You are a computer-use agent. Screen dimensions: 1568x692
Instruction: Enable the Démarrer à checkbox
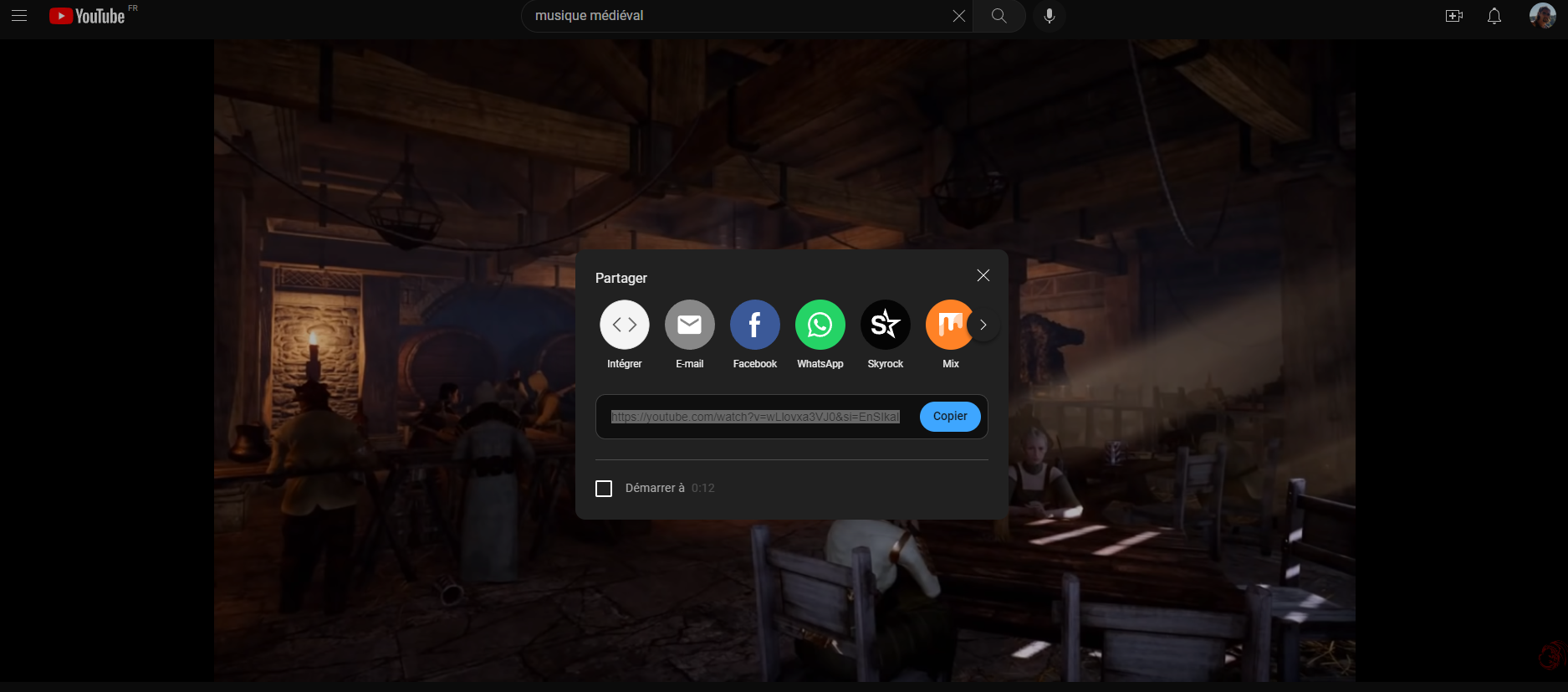604,489
